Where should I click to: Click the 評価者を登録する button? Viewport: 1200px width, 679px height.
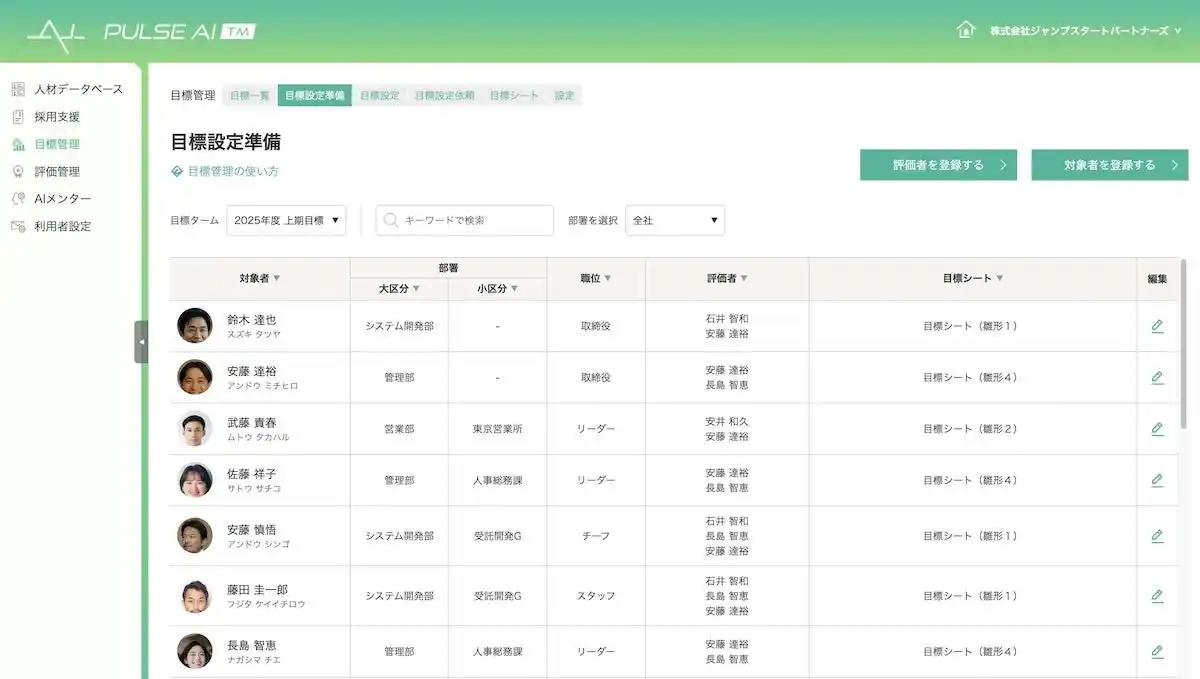[938, 165]
